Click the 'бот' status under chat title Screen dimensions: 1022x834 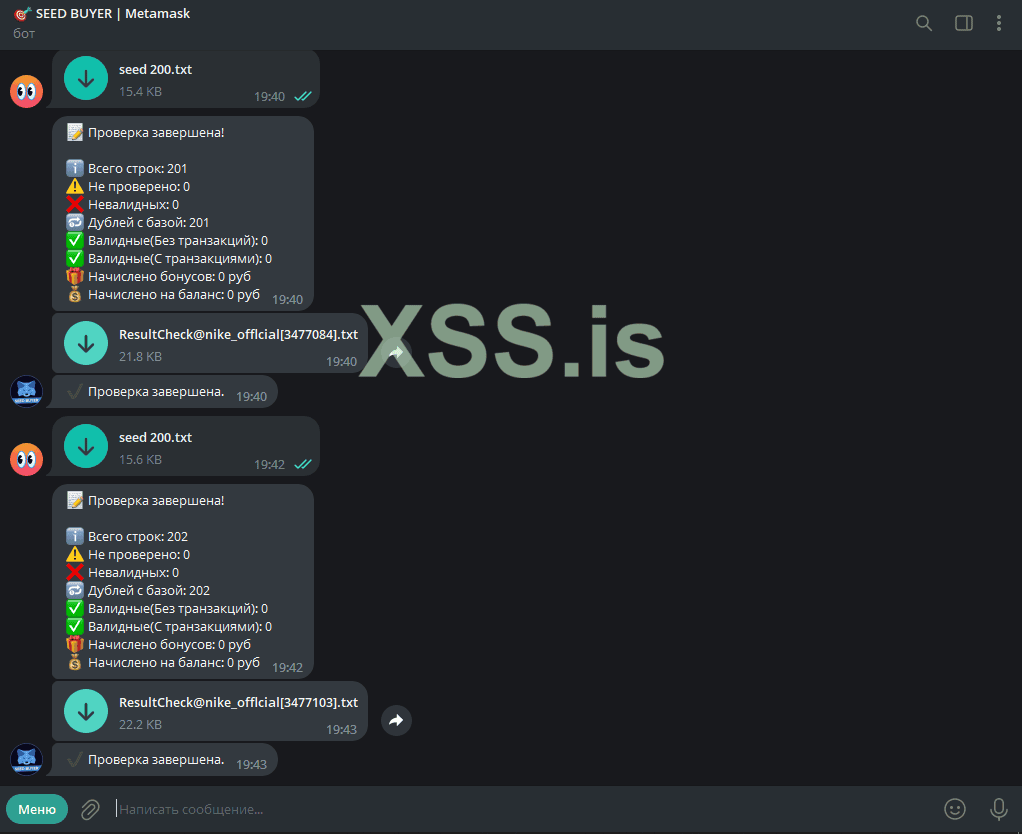click(x=24, y=33)
